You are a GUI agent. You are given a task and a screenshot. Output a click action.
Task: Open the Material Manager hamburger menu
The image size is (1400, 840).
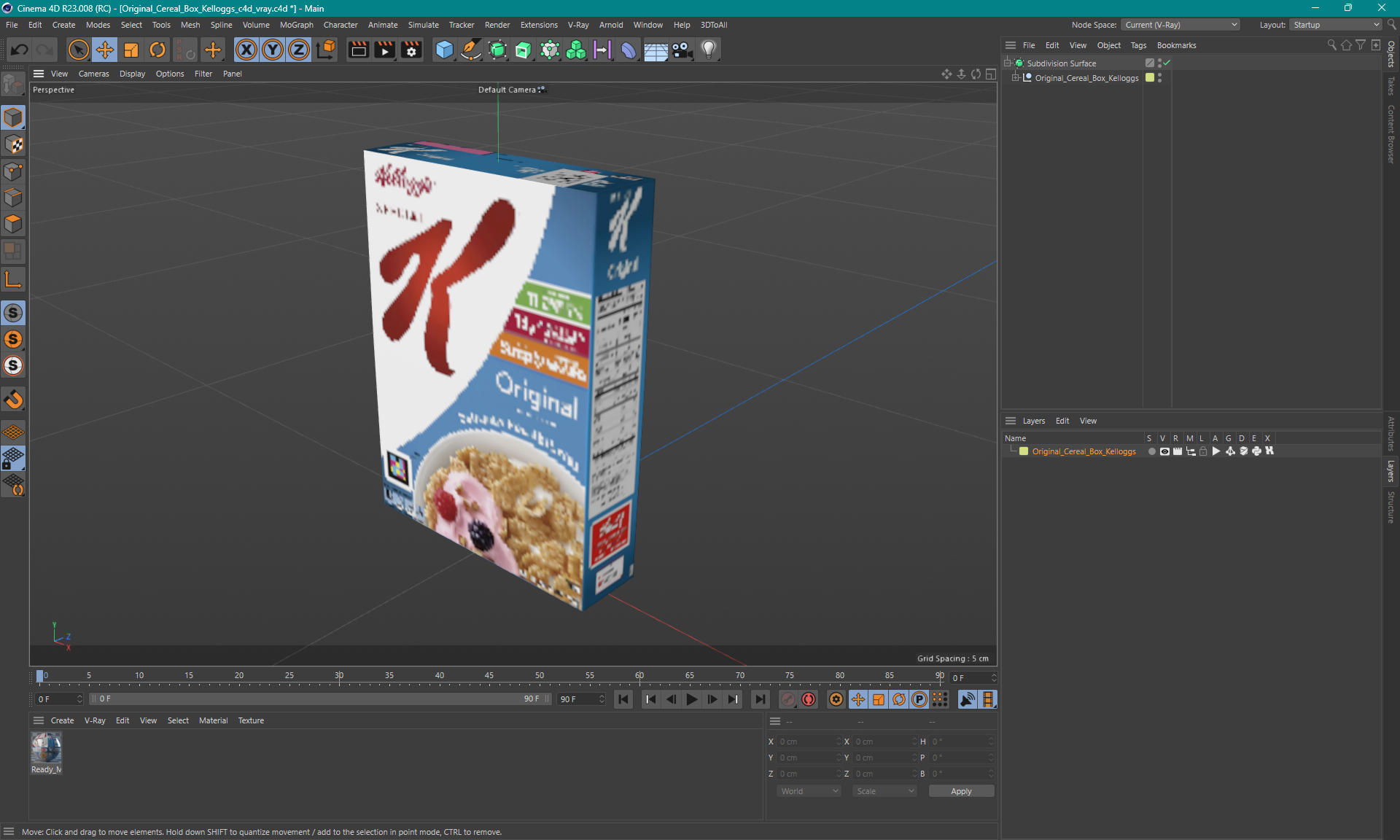(39, 720)
